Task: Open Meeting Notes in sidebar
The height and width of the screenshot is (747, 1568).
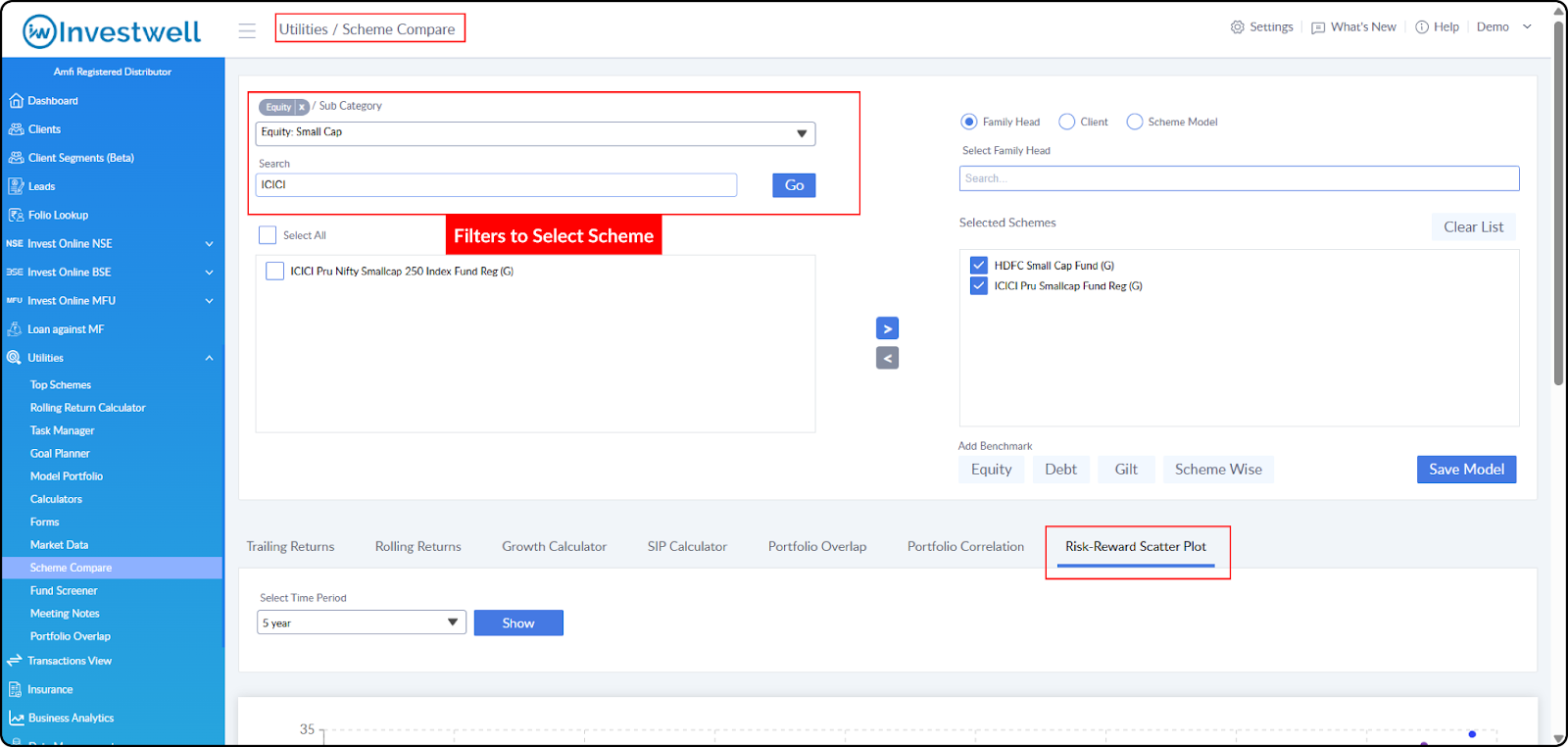Action: (65, 614)
